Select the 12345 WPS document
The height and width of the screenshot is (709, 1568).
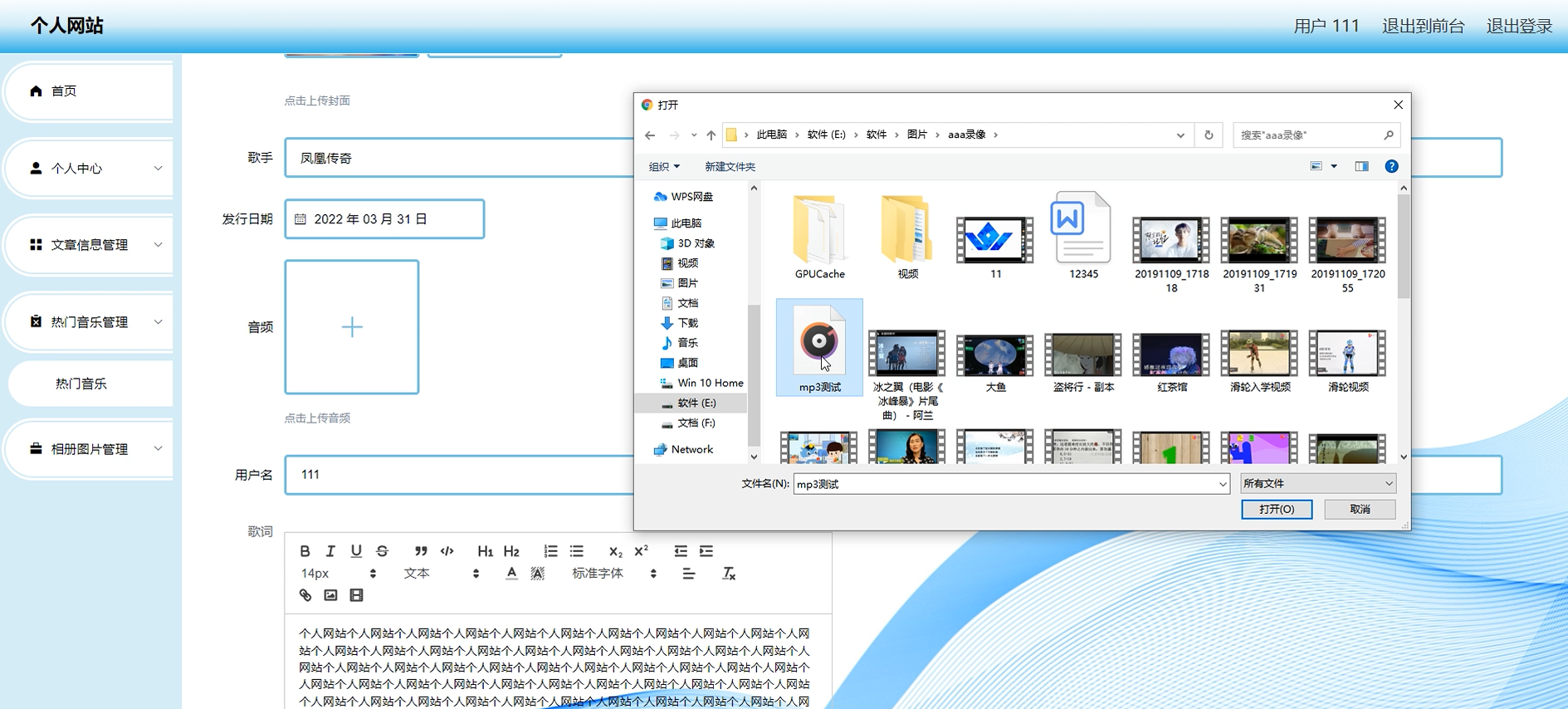[x=1083, y=237]
